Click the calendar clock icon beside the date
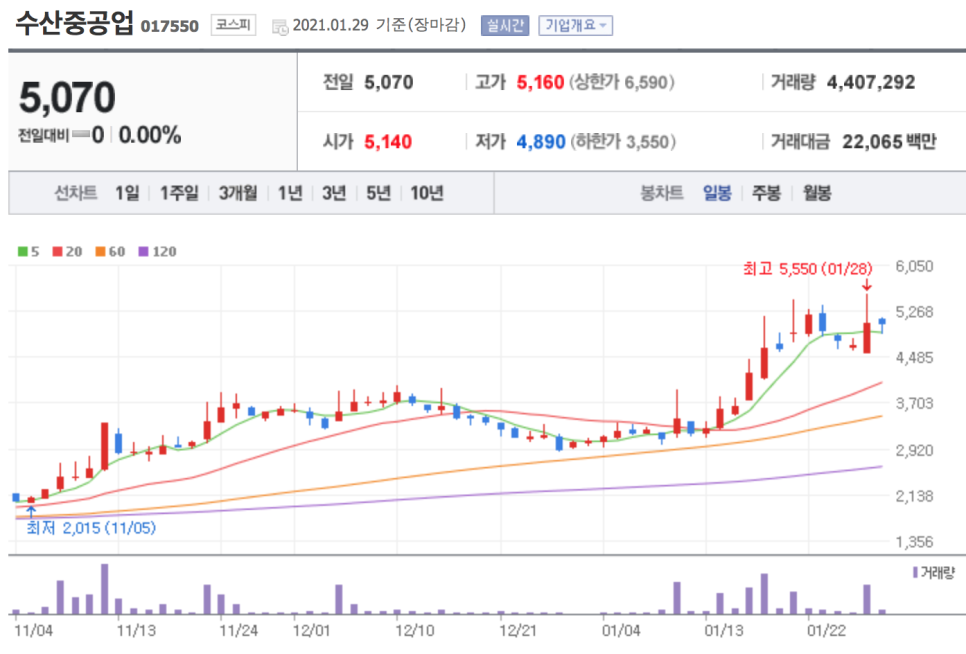This screenshot has height=654, width=966. tap(280, 27)
